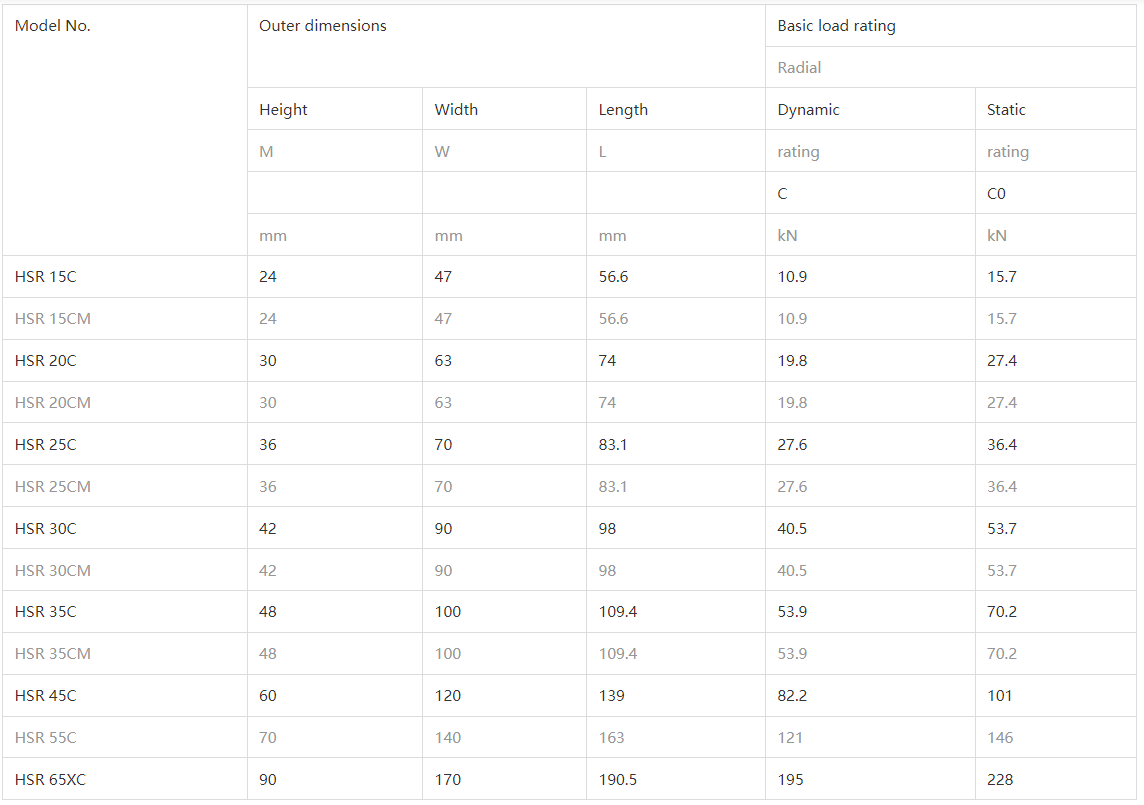This screenshot has width=1144, height=805.
Task: Open the HSR 65XC model
Action: [x=51, y=780]
